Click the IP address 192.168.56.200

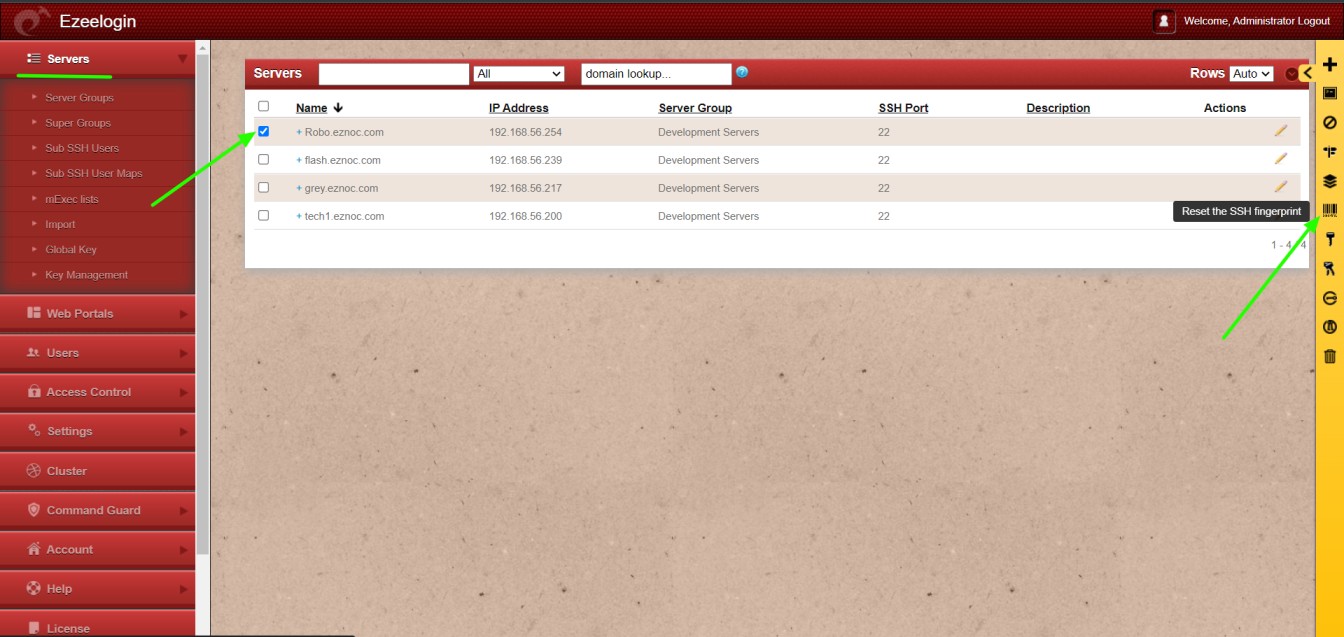pyautogui.click(x=525, y=216)
